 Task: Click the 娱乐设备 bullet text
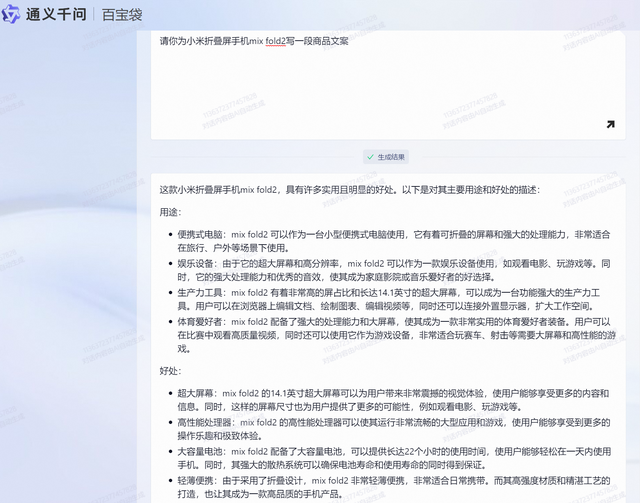(393, 270)
